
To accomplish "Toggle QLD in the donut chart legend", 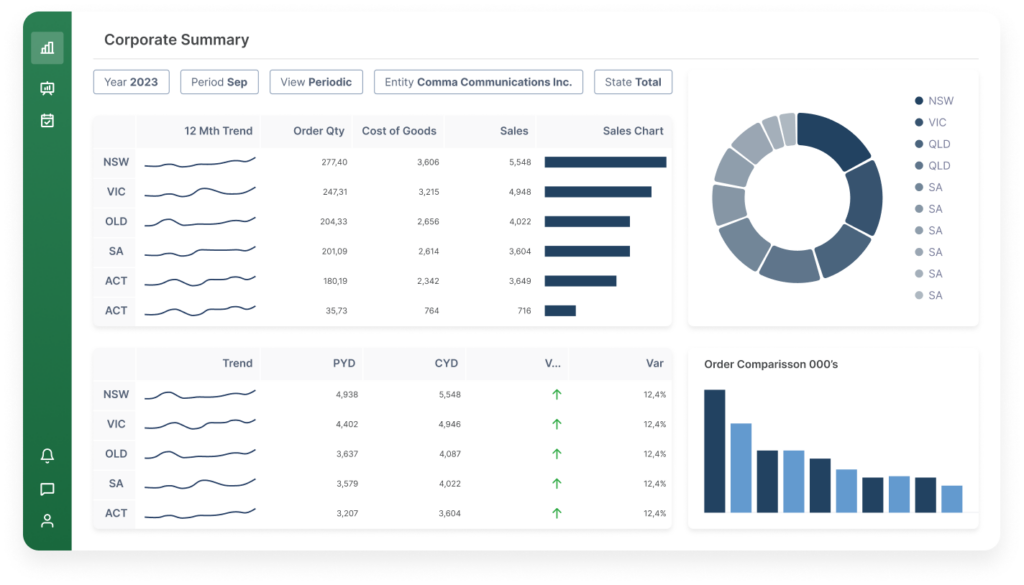I will tap(934, 143).
